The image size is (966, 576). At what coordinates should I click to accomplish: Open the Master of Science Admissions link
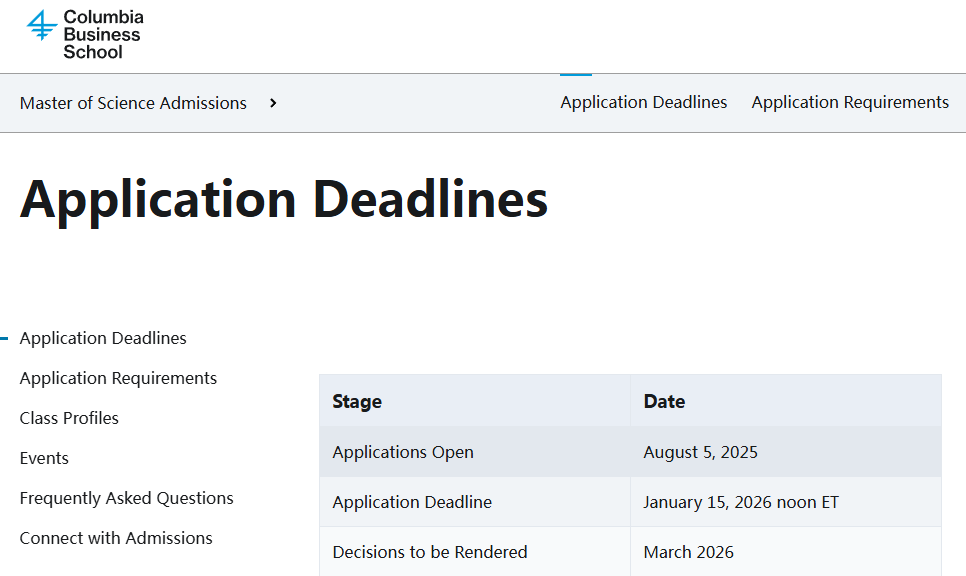pyautogui.click(x=133, y=103)
